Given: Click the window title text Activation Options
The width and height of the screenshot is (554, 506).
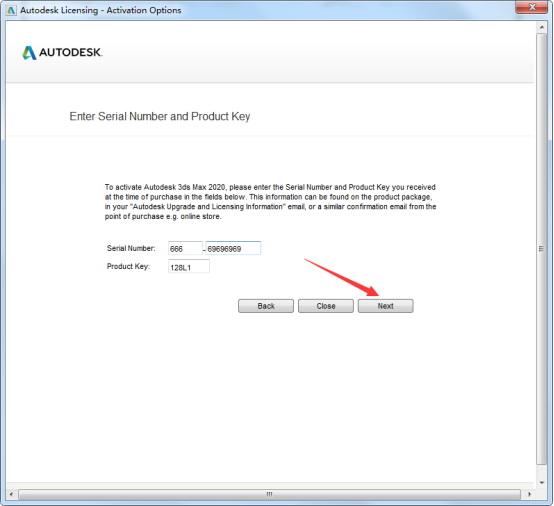Looking at the screenshot, I should point(144,10).
